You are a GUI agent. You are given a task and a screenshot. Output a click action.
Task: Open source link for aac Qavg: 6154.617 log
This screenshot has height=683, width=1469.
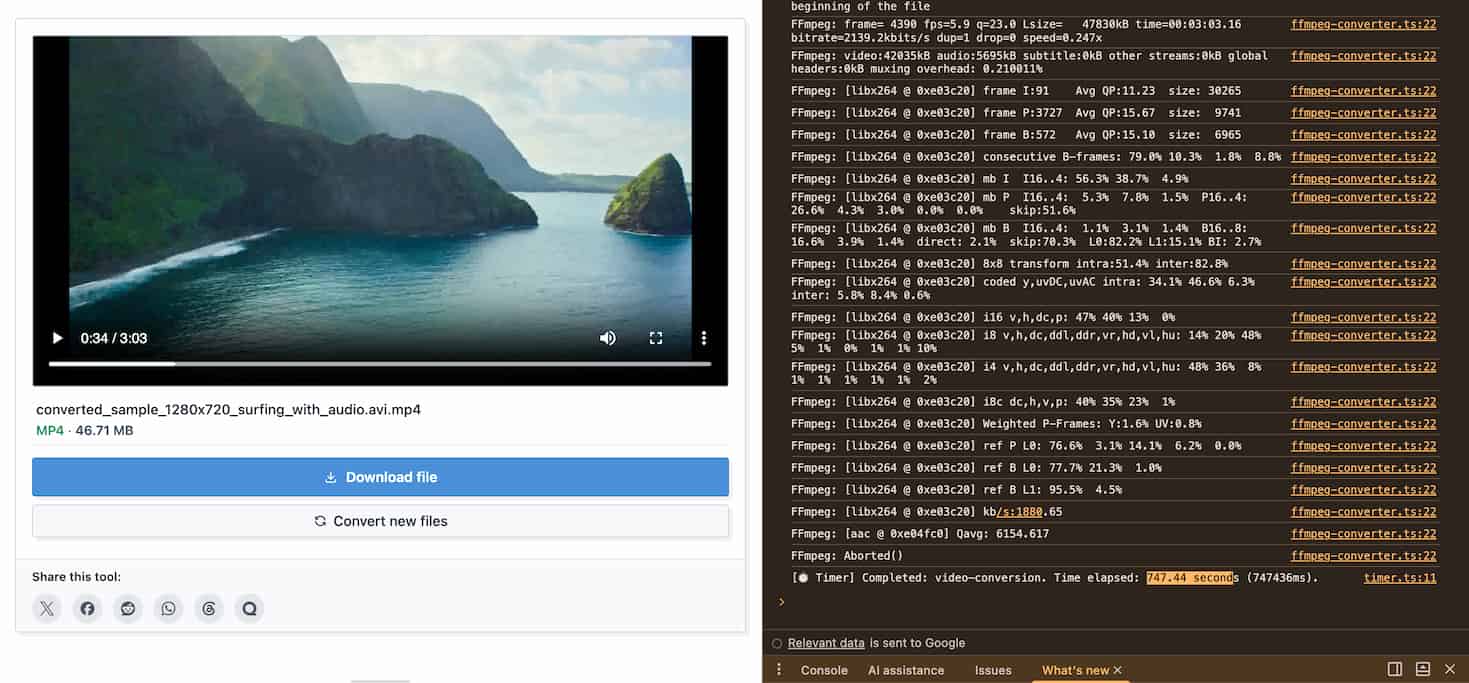click(x=1363, y=534)
